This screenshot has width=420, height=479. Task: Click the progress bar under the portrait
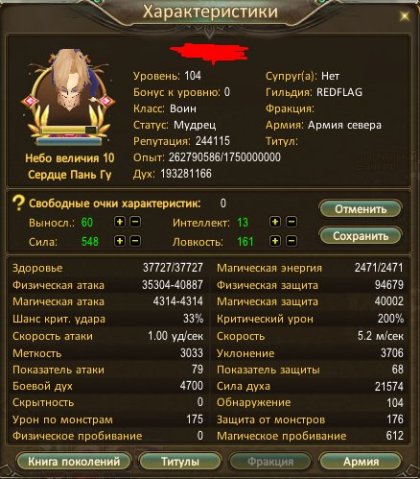coord(69,130)
